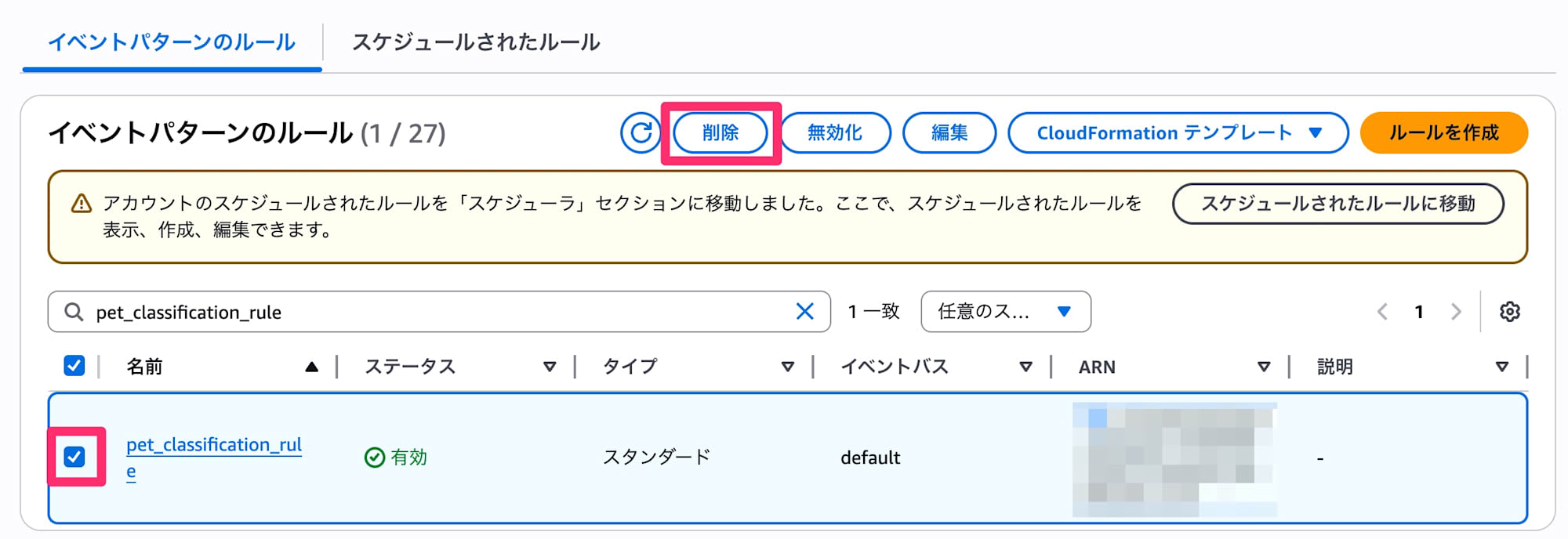Sort by ステータス column arrow
This screenshot has height=539, width=1568.
tap(550, 367)
